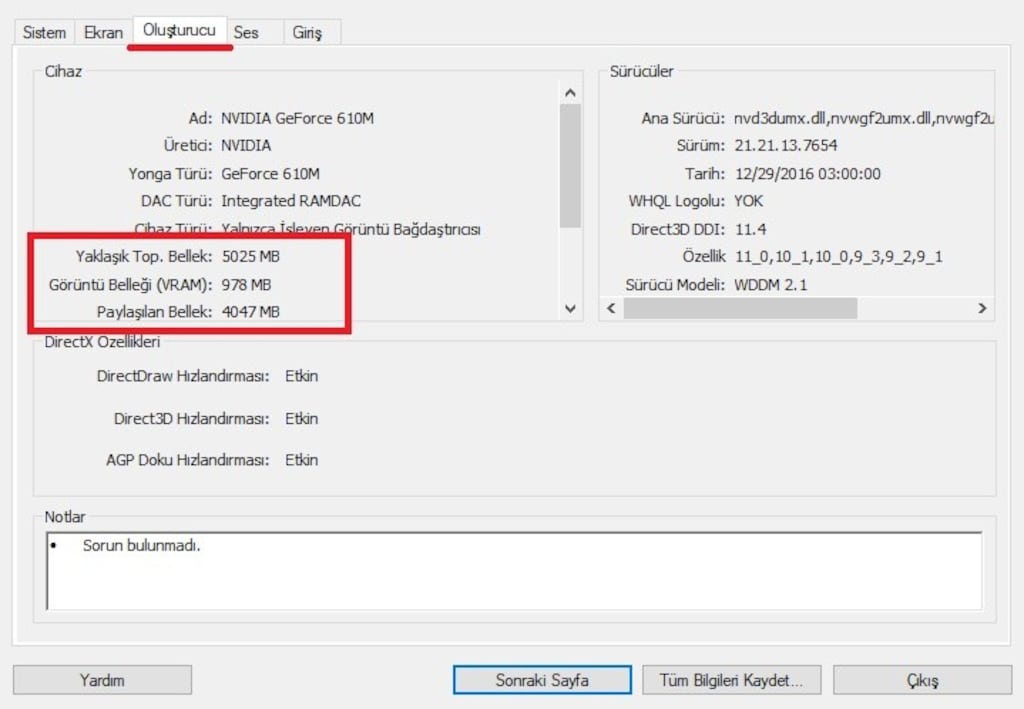Image resolution: width=1024 pixels, height=709 pixels.
Task: Click the Ana Sürücü nvd3dumx.dll value
Action: tap(864, 118)
